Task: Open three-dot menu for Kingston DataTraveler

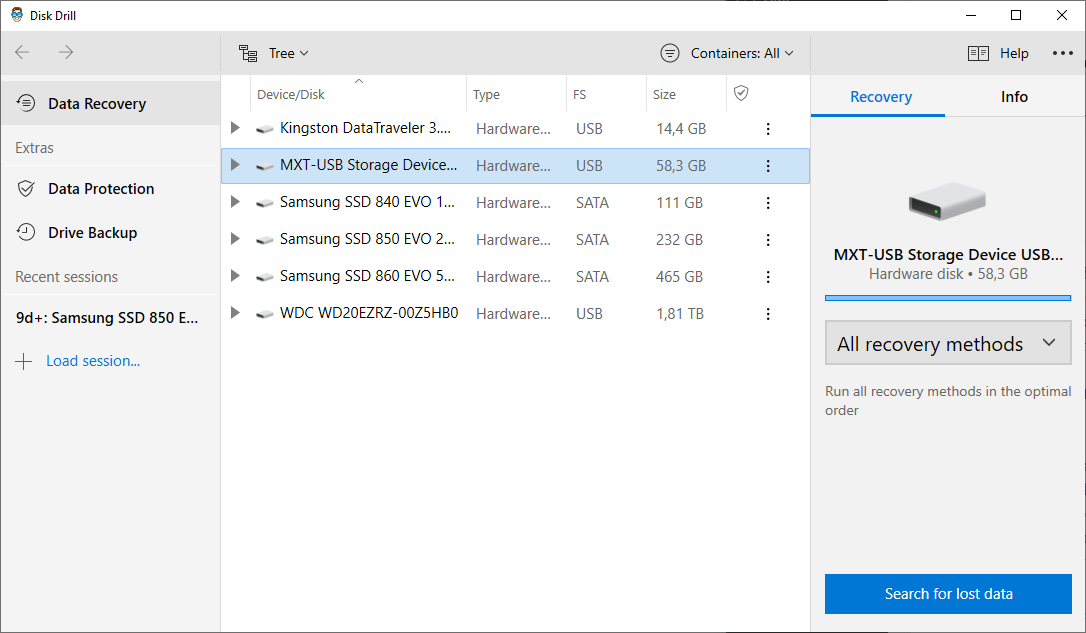Action: click(768, 129)
